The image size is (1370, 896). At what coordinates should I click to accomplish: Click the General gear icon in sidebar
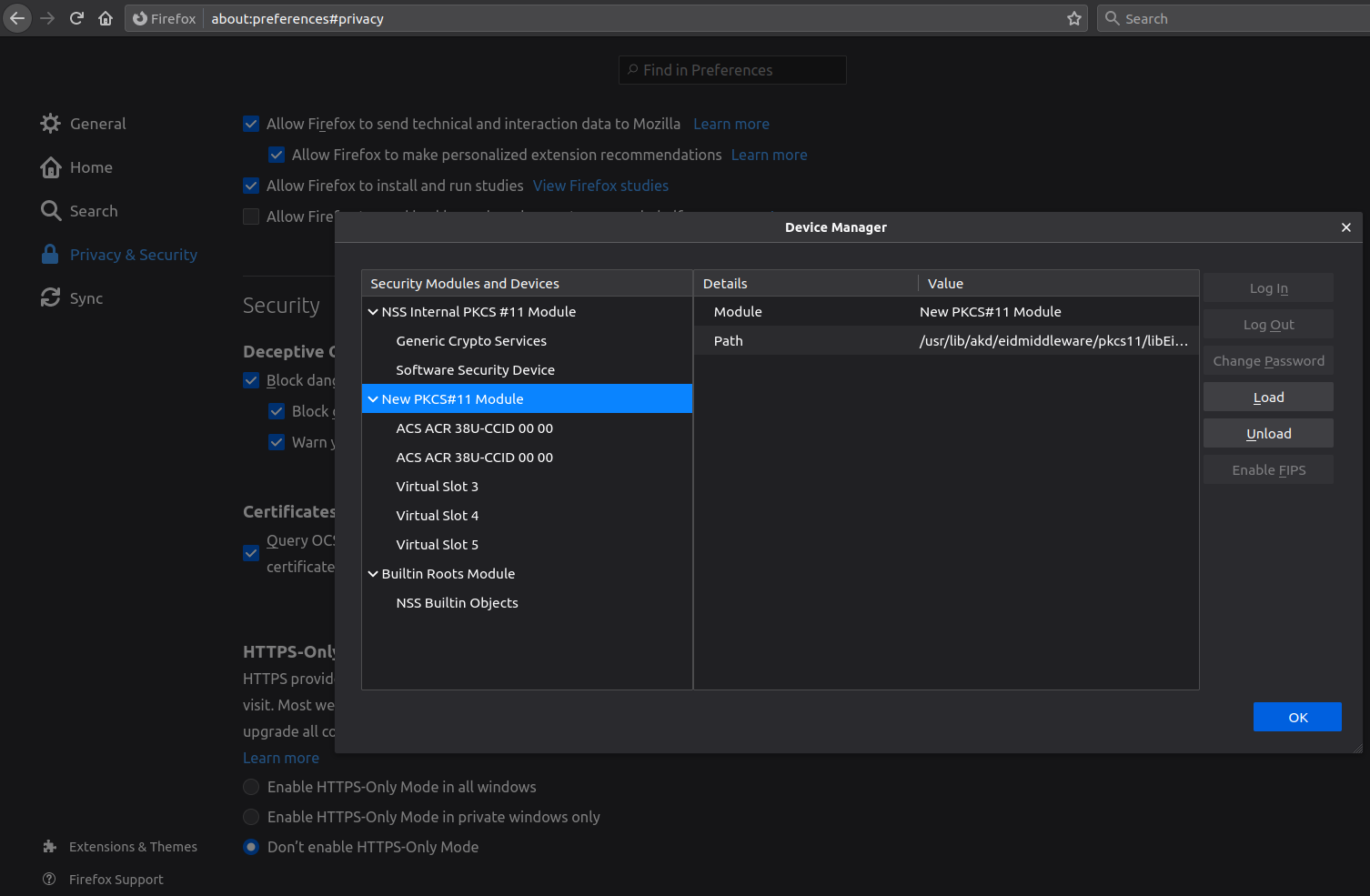(51, 124)
